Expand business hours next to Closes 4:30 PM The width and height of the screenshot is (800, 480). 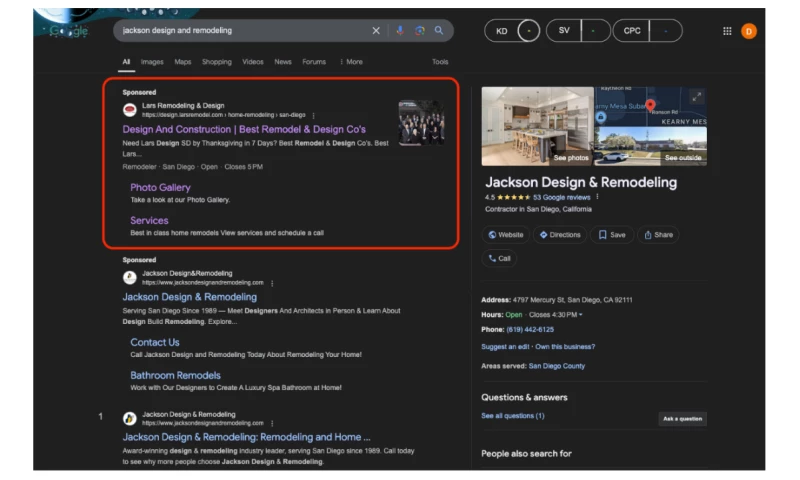[x=581, y=315]
